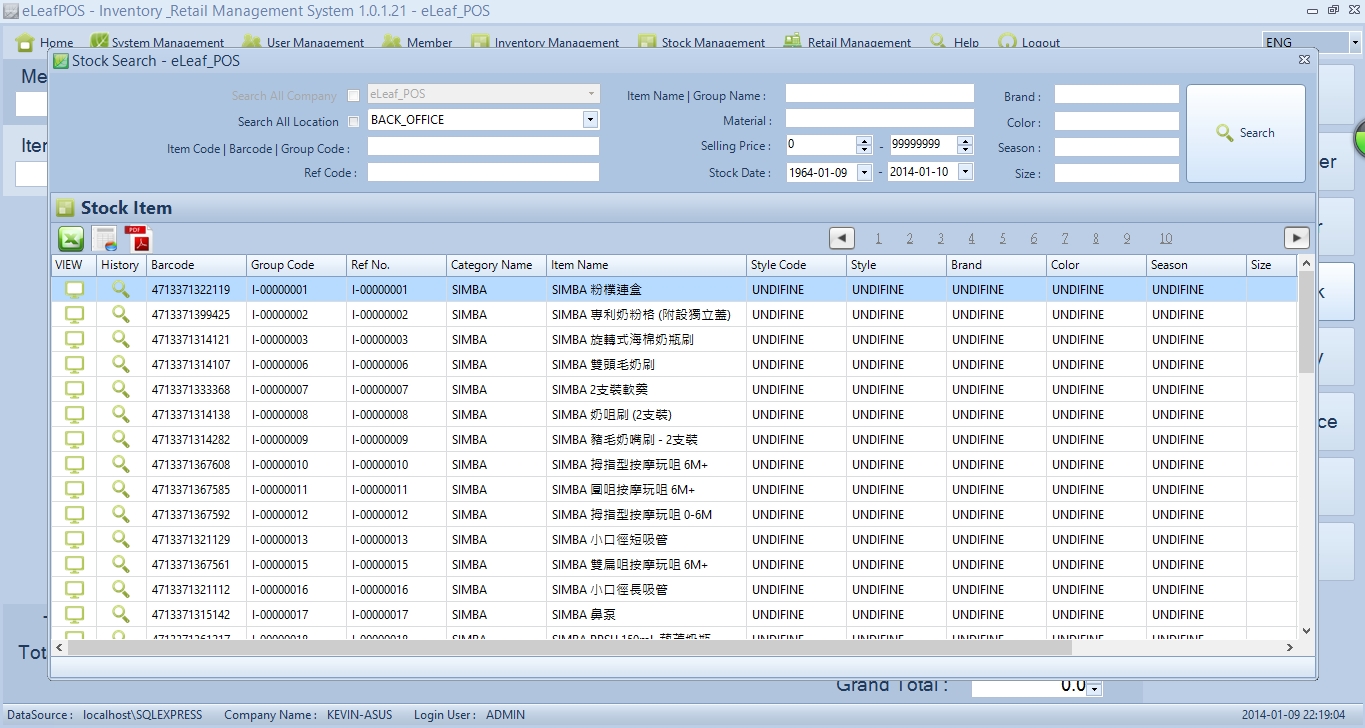This screenshot has width=1365, height=728.
Task: Export stock list to Excel
Action: coord(71,239)
